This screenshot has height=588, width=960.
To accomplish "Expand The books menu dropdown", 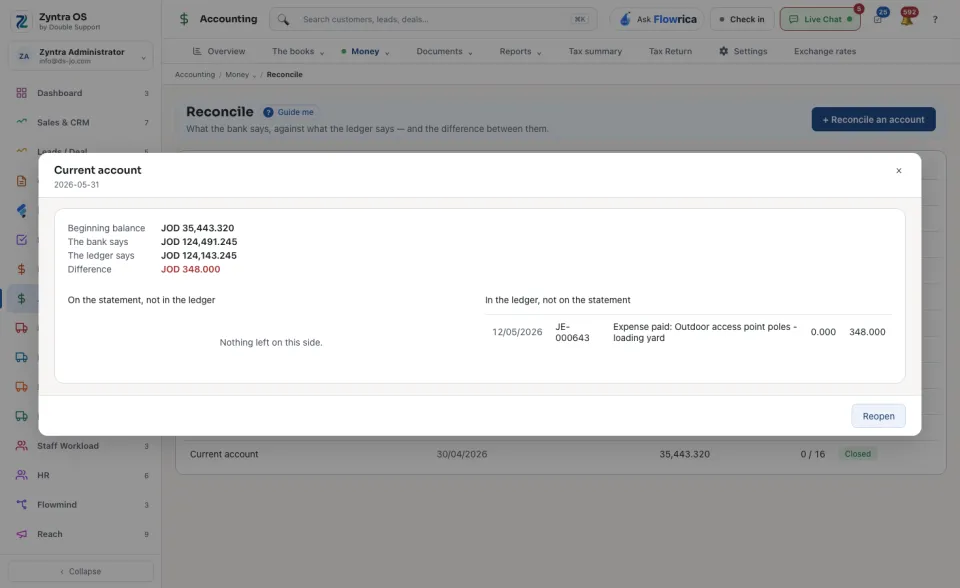I will click(x=298, y=51).
